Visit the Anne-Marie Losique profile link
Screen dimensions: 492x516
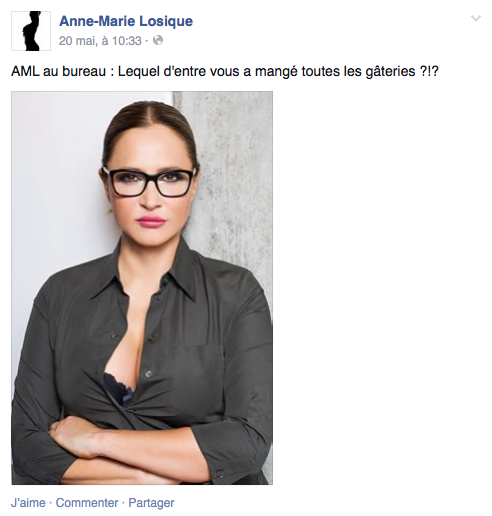point(126,21)
